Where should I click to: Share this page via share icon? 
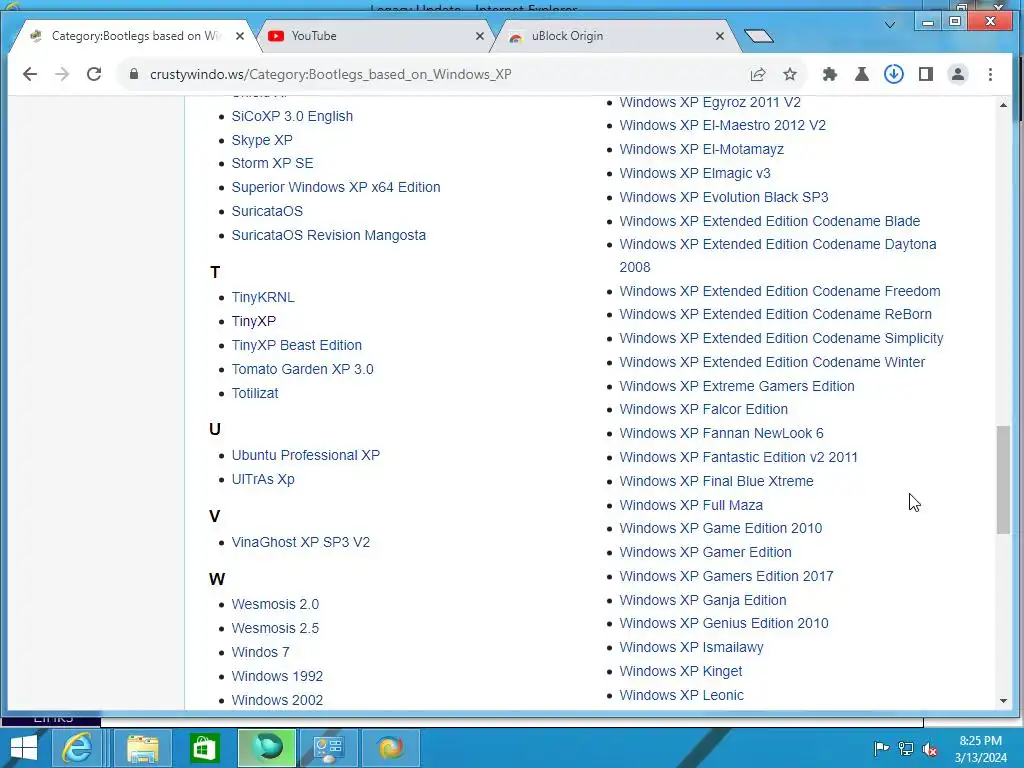point(758,74)
